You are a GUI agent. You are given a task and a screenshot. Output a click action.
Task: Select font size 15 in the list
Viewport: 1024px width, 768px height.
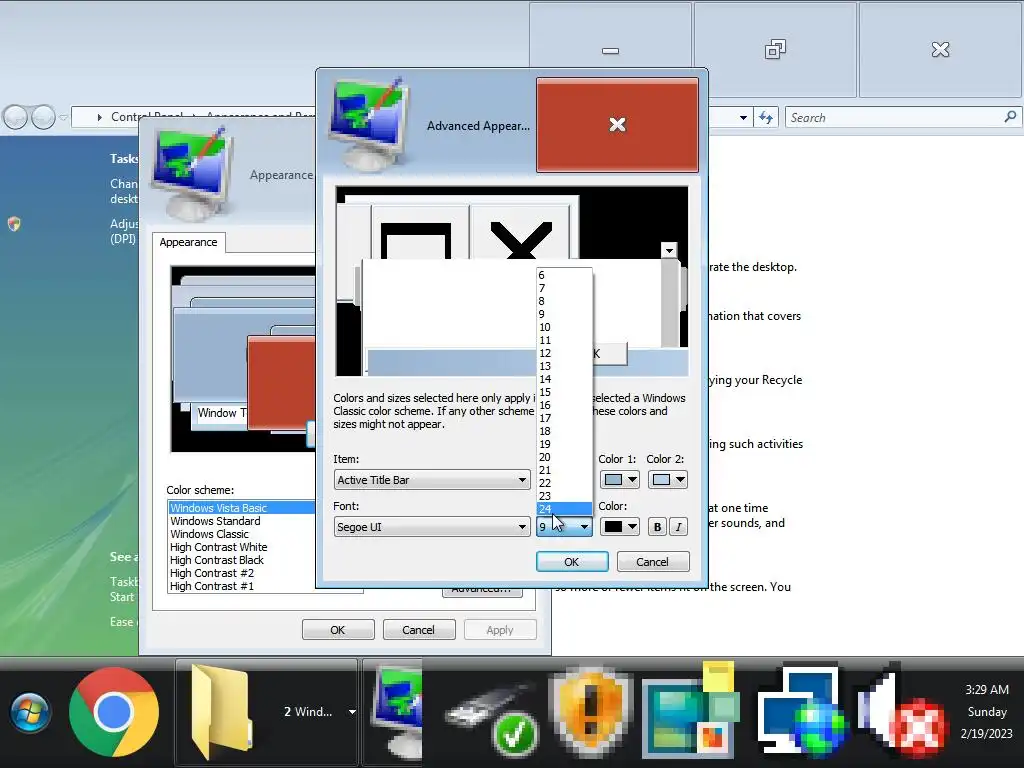point(564,392)
